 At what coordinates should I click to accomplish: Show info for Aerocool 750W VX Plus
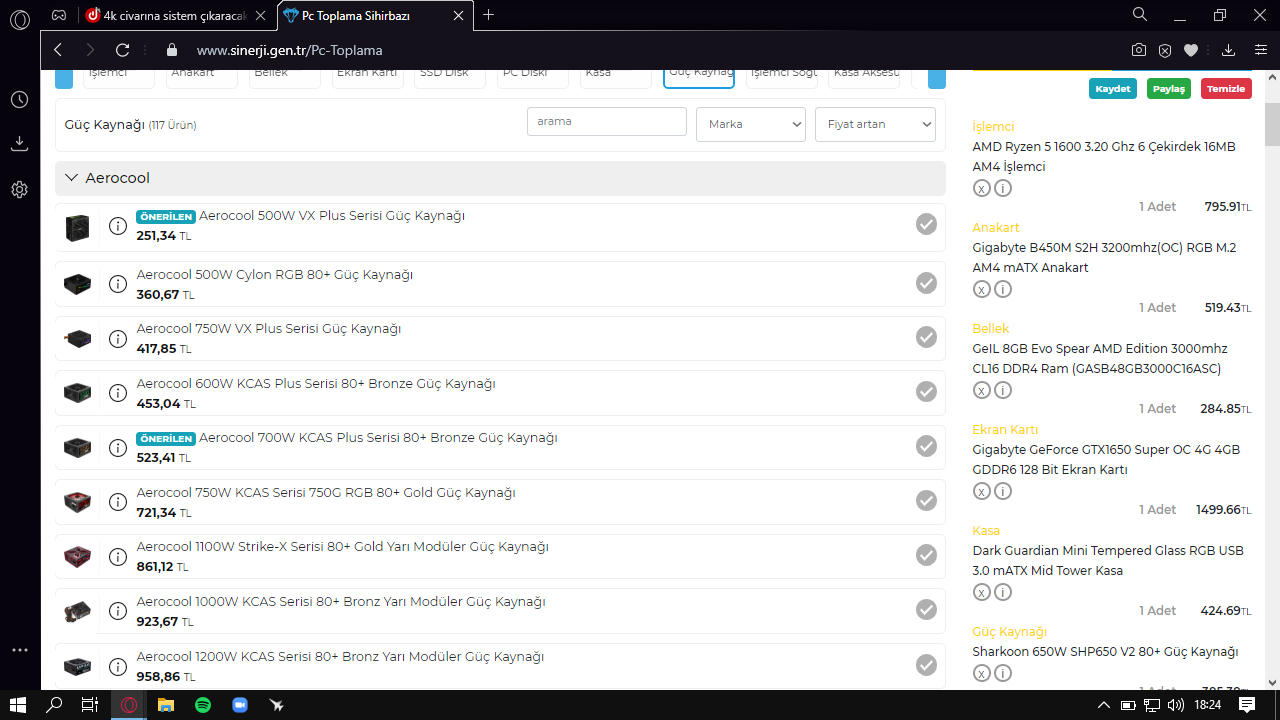118,338
